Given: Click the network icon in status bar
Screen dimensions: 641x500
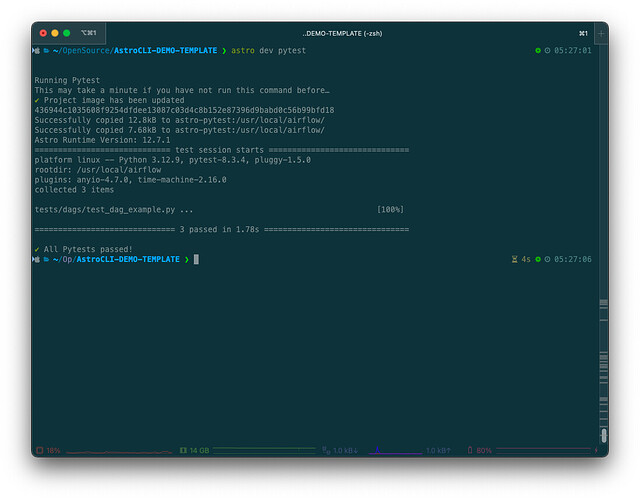Looking at the screenshot, I should point(326,450).
